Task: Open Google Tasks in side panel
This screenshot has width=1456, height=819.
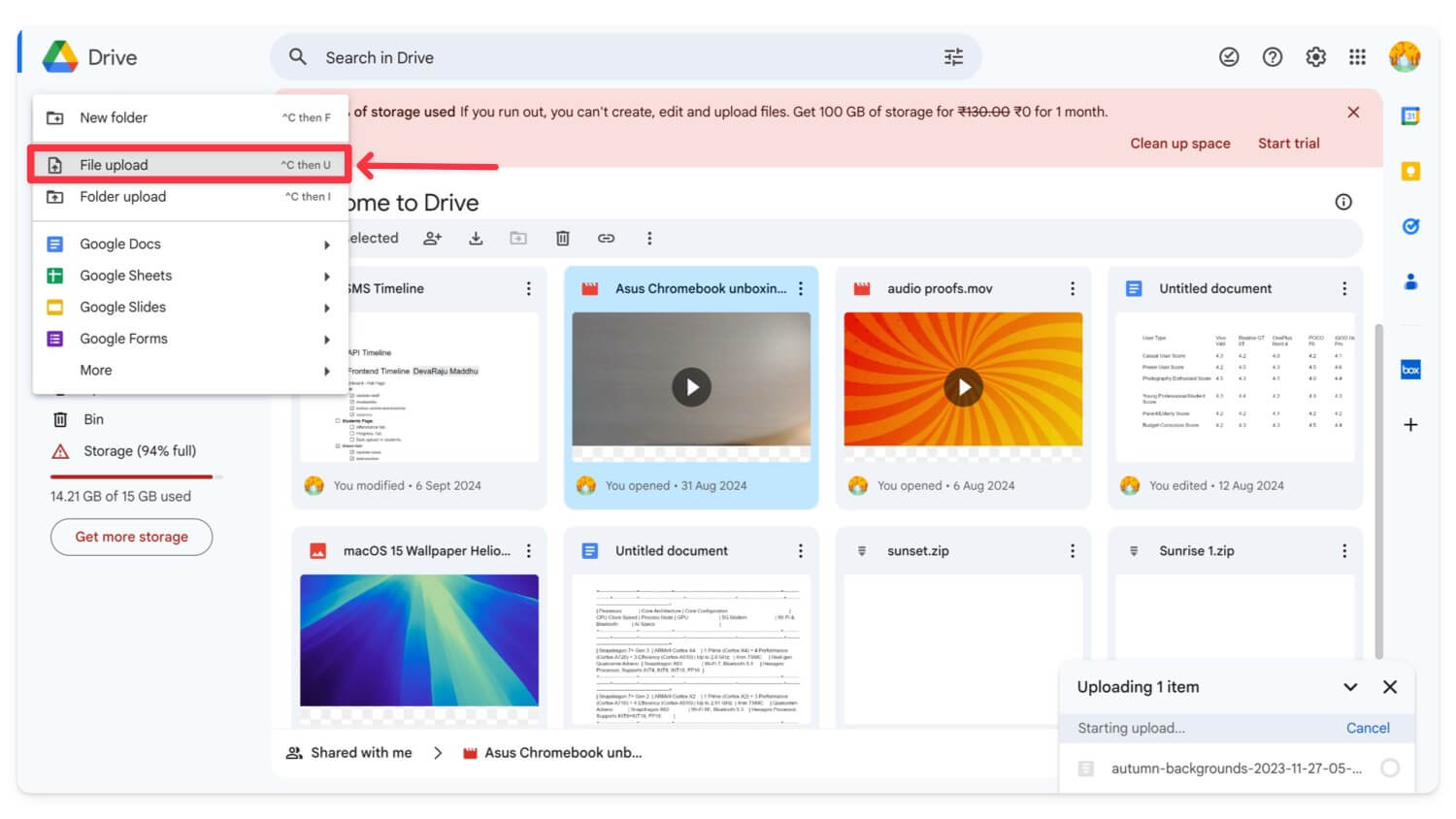Action: click(1410, 226)
